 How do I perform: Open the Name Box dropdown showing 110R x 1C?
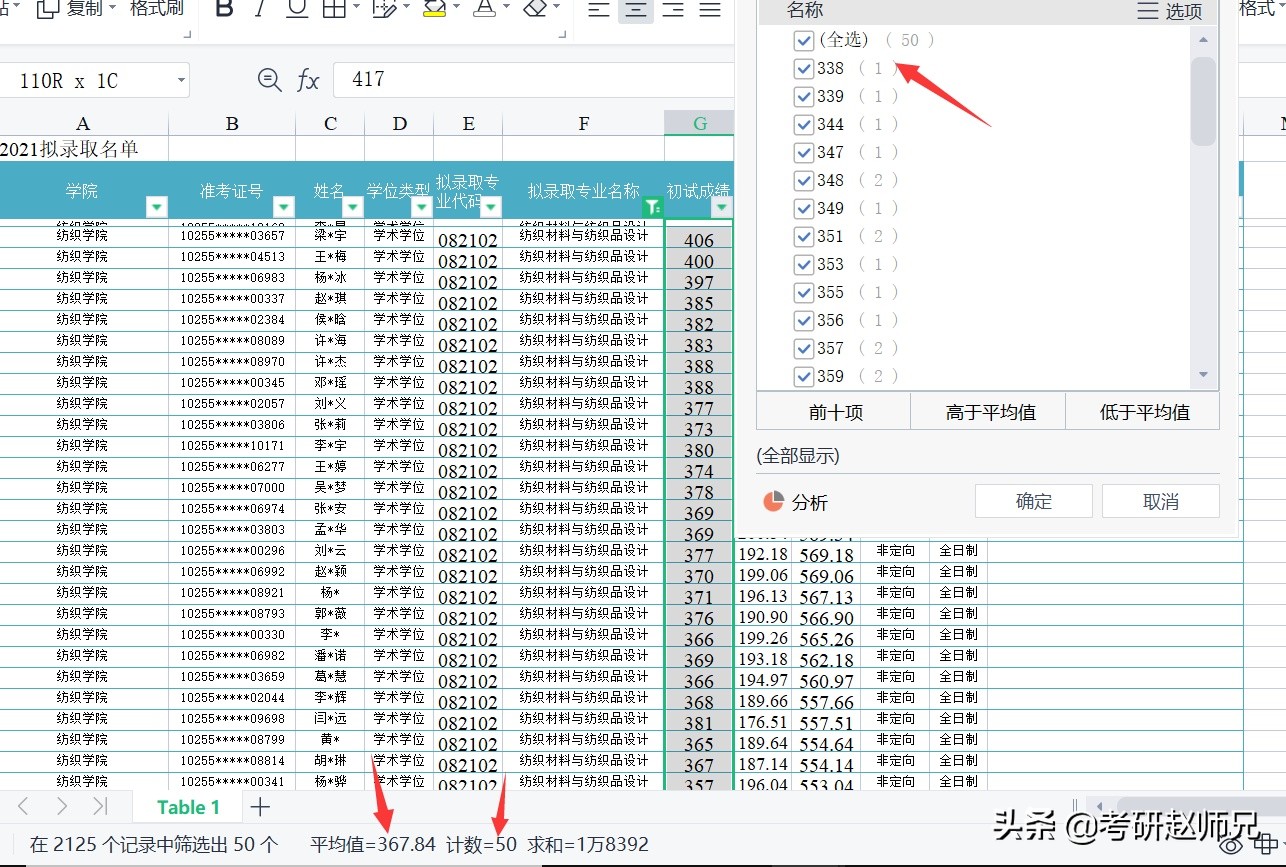(x=180, y=80)
